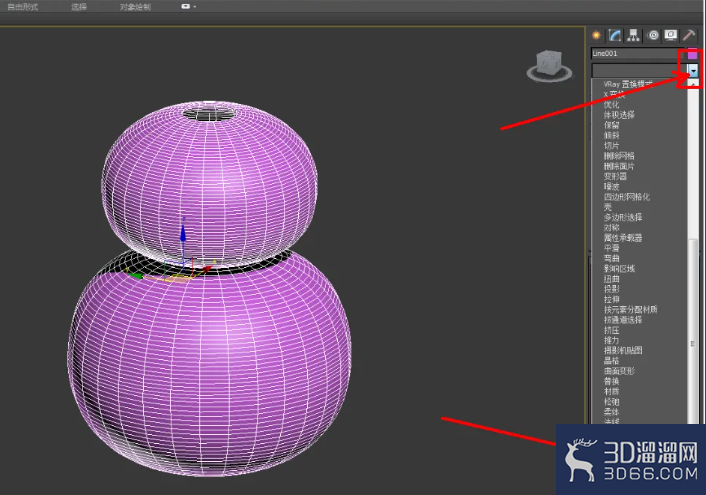
Task: Apply the 推力 modifier
Action: click(611, 341)
